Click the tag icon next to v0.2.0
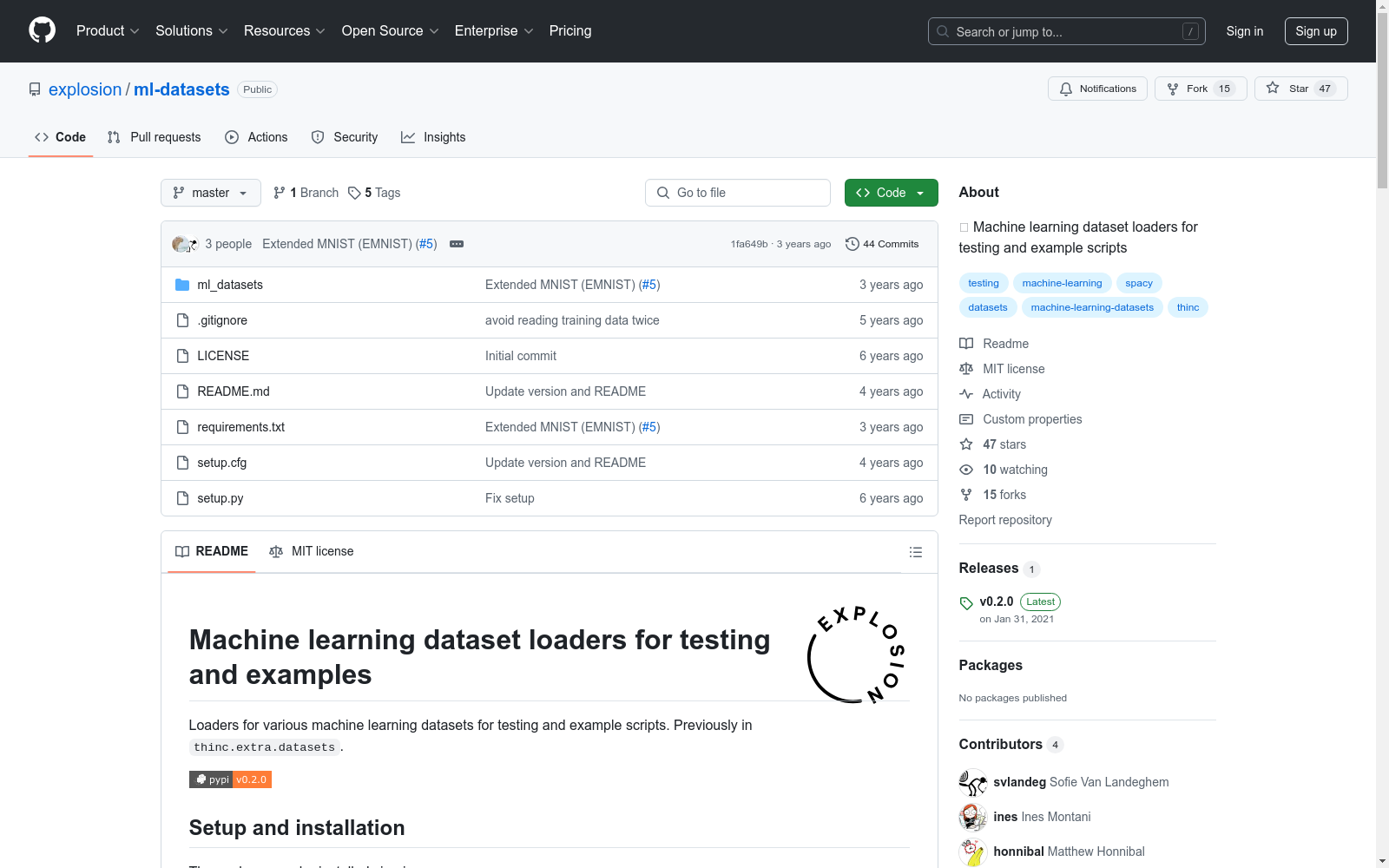1389x868 pixels. pyautogui.click(x=966, y=603)
